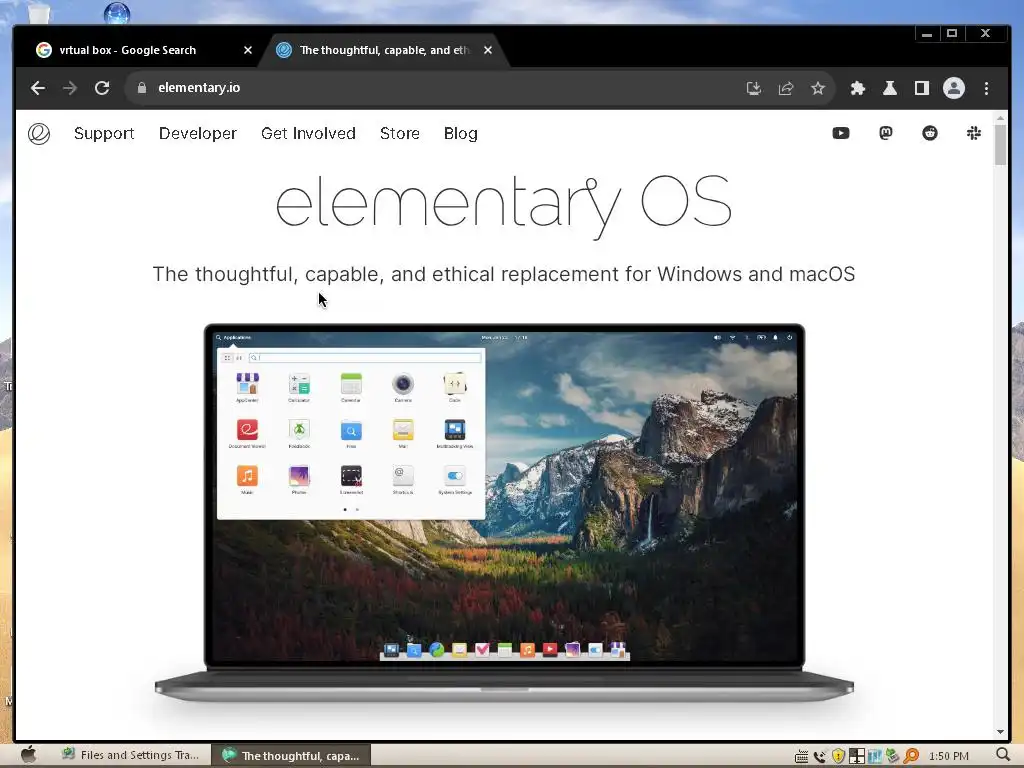Toggle the browser side panel
1024x768 pixels.
pyautogui.click(x=921, y=88)
